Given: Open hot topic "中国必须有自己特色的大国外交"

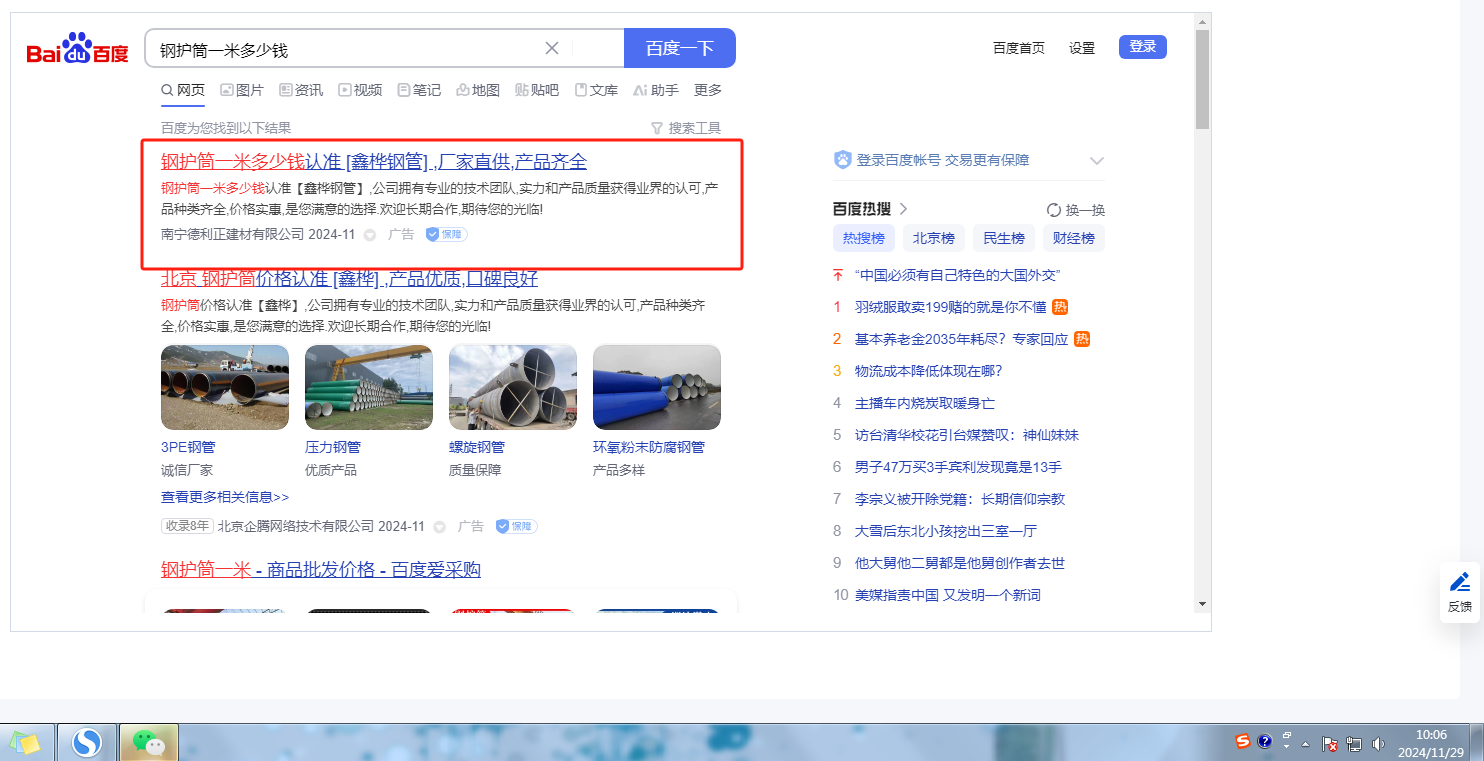Looking at the screenshot, I should [x=957, y=275].
